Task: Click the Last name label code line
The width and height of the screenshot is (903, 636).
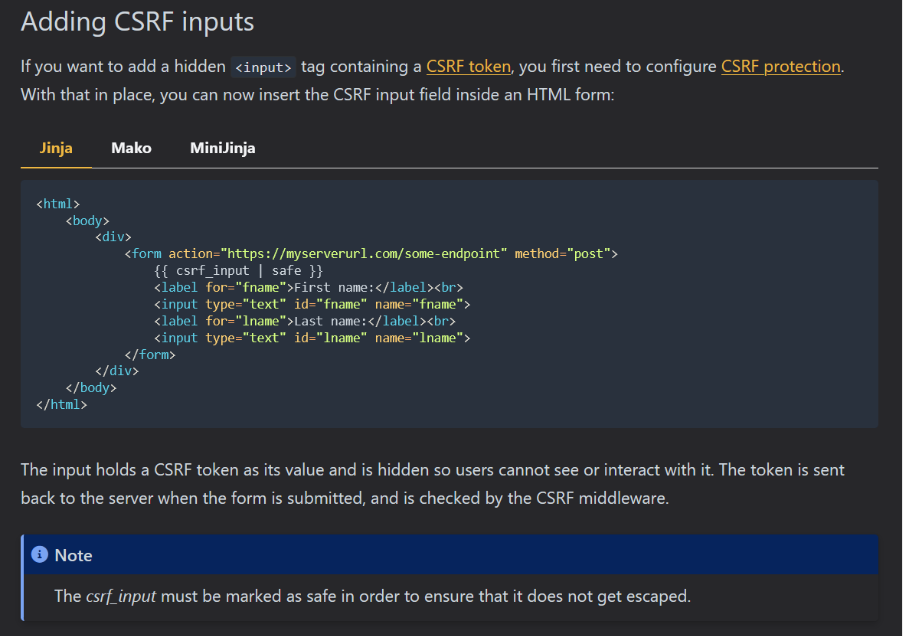Action: pos(304,321)
